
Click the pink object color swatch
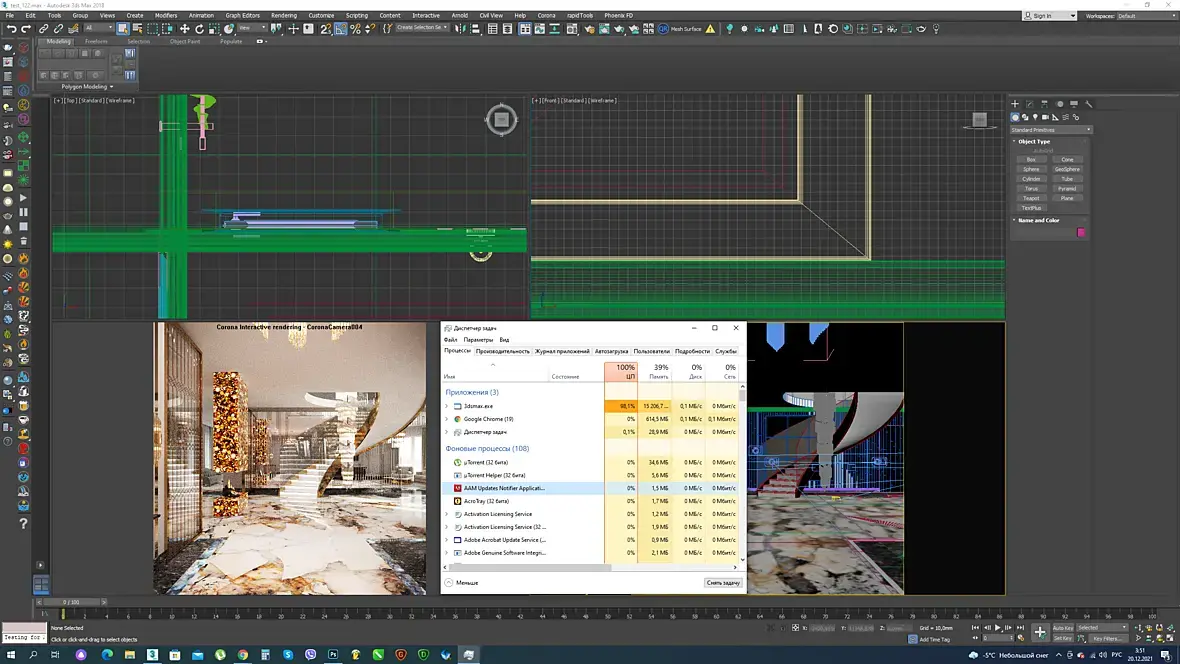pos(1080,232)
